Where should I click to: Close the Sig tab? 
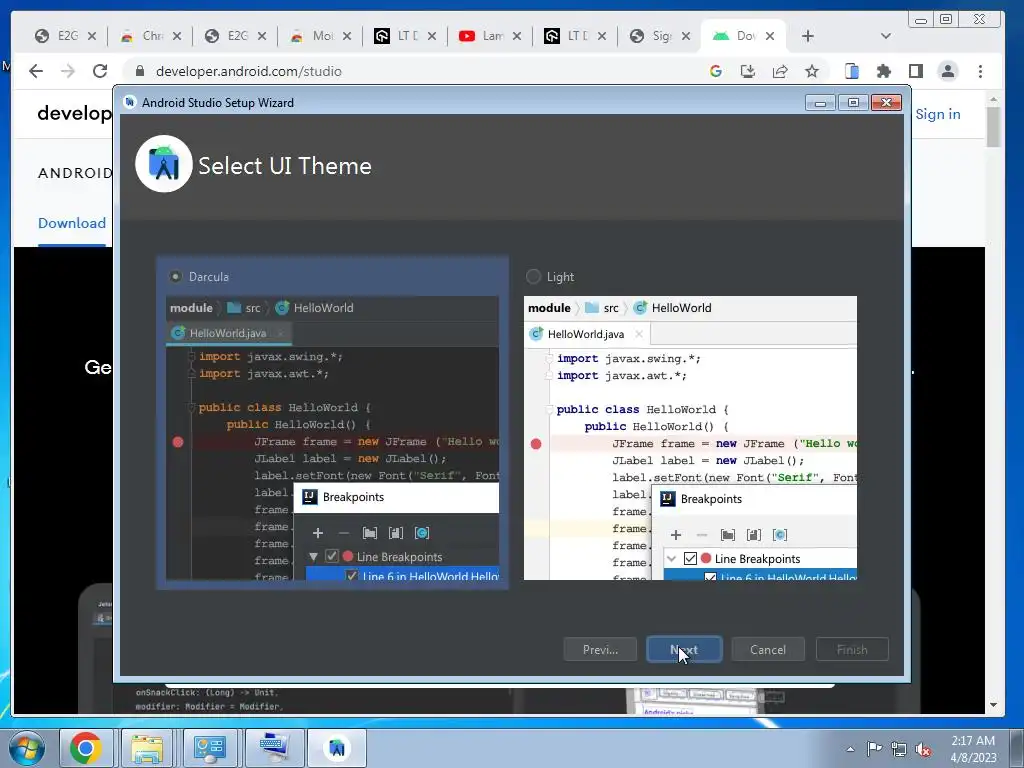[686, 36]
